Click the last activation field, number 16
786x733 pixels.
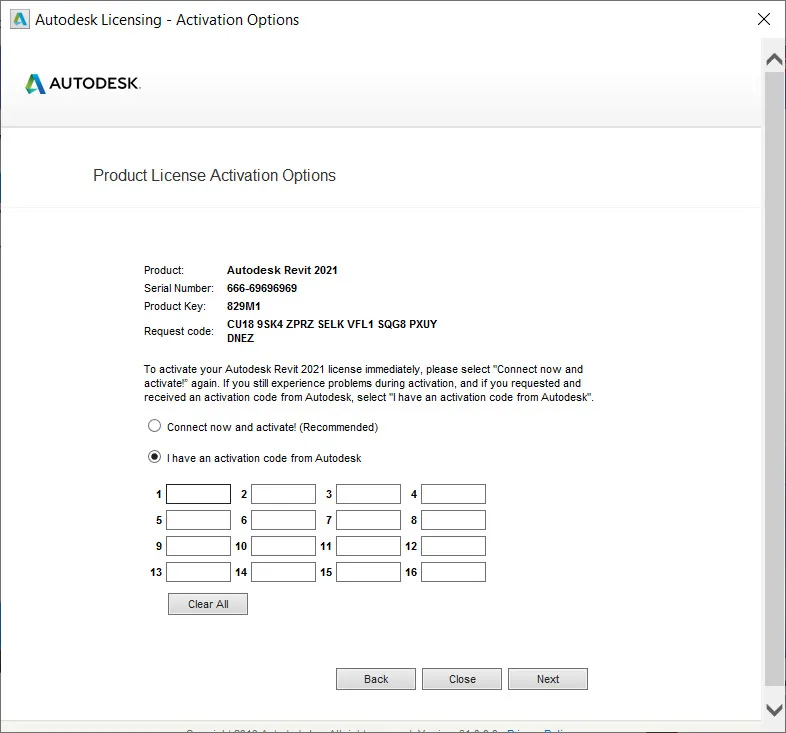(x=453, y=572)
